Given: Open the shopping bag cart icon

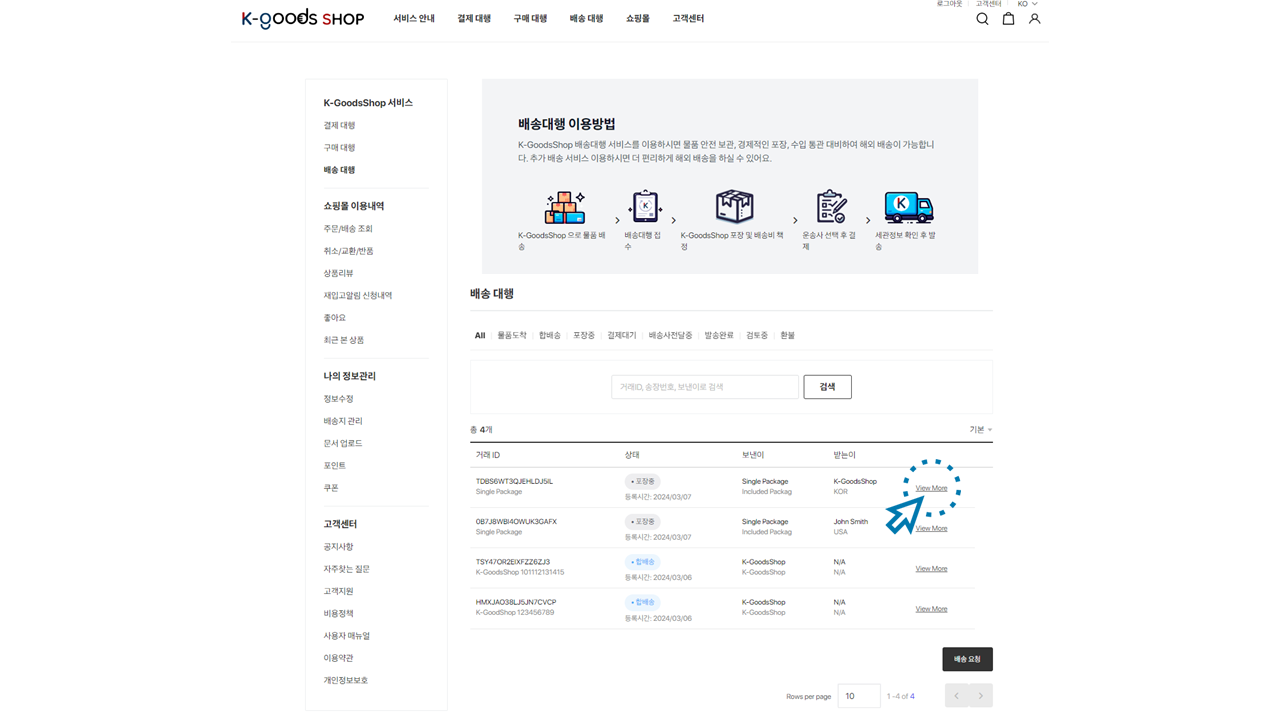Looking at the screenshot, I should coord(1008,19).
